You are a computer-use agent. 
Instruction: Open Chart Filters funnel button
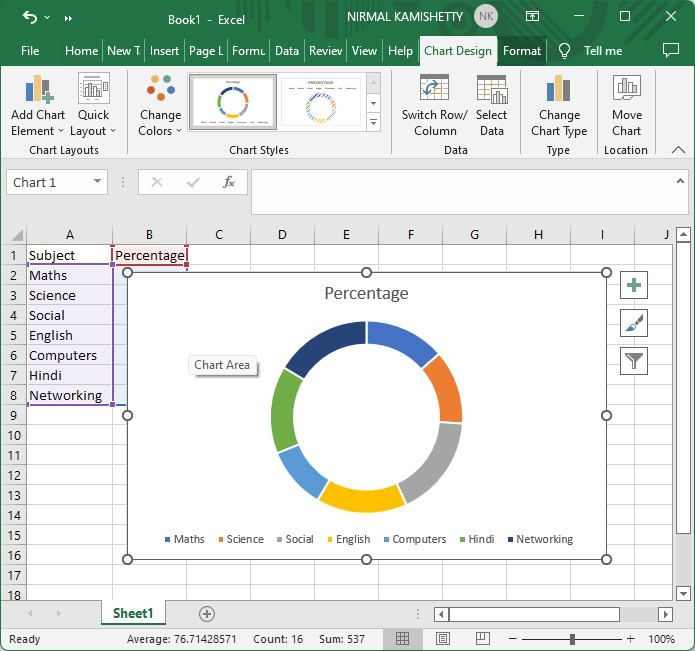point(634,361)
